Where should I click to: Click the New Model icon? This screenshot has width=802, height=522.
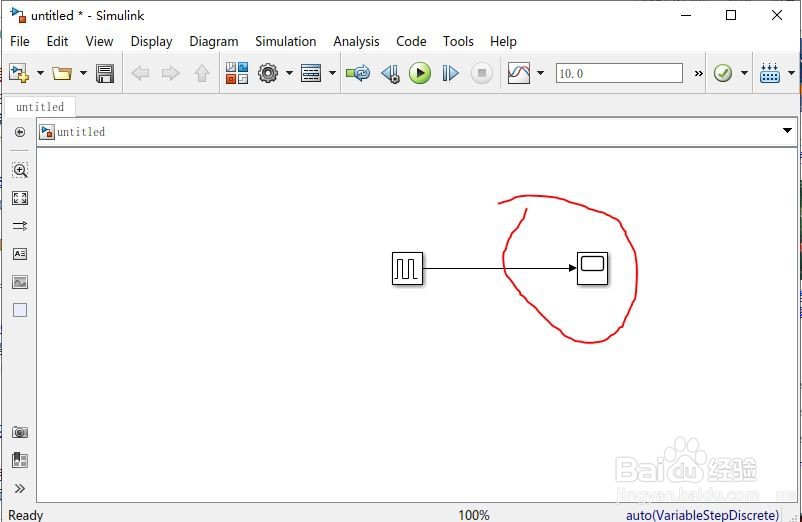[x=19, y=73]
